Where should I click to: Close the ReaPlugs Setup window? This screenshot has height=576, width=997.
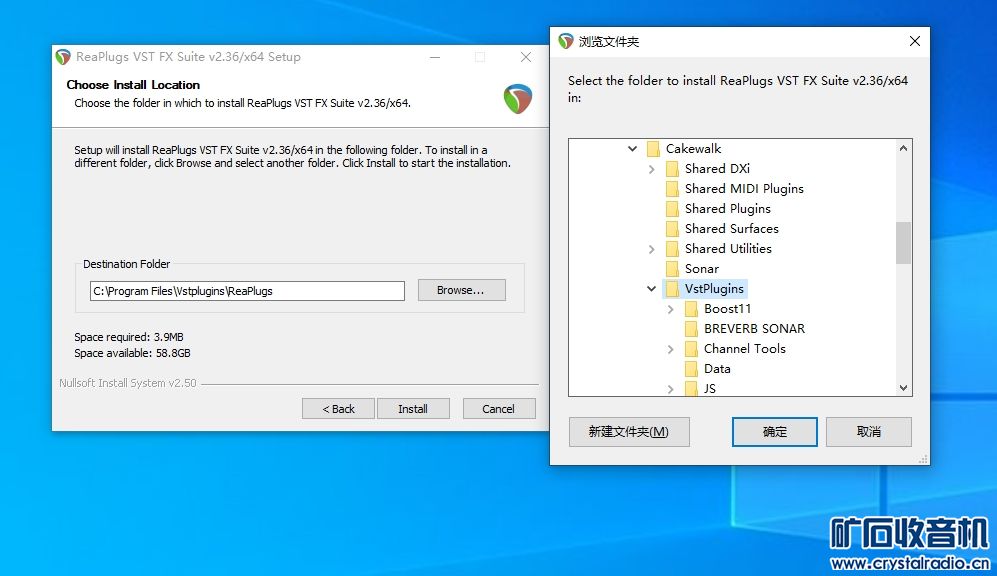pyautogui.click(x=526, y=57)
